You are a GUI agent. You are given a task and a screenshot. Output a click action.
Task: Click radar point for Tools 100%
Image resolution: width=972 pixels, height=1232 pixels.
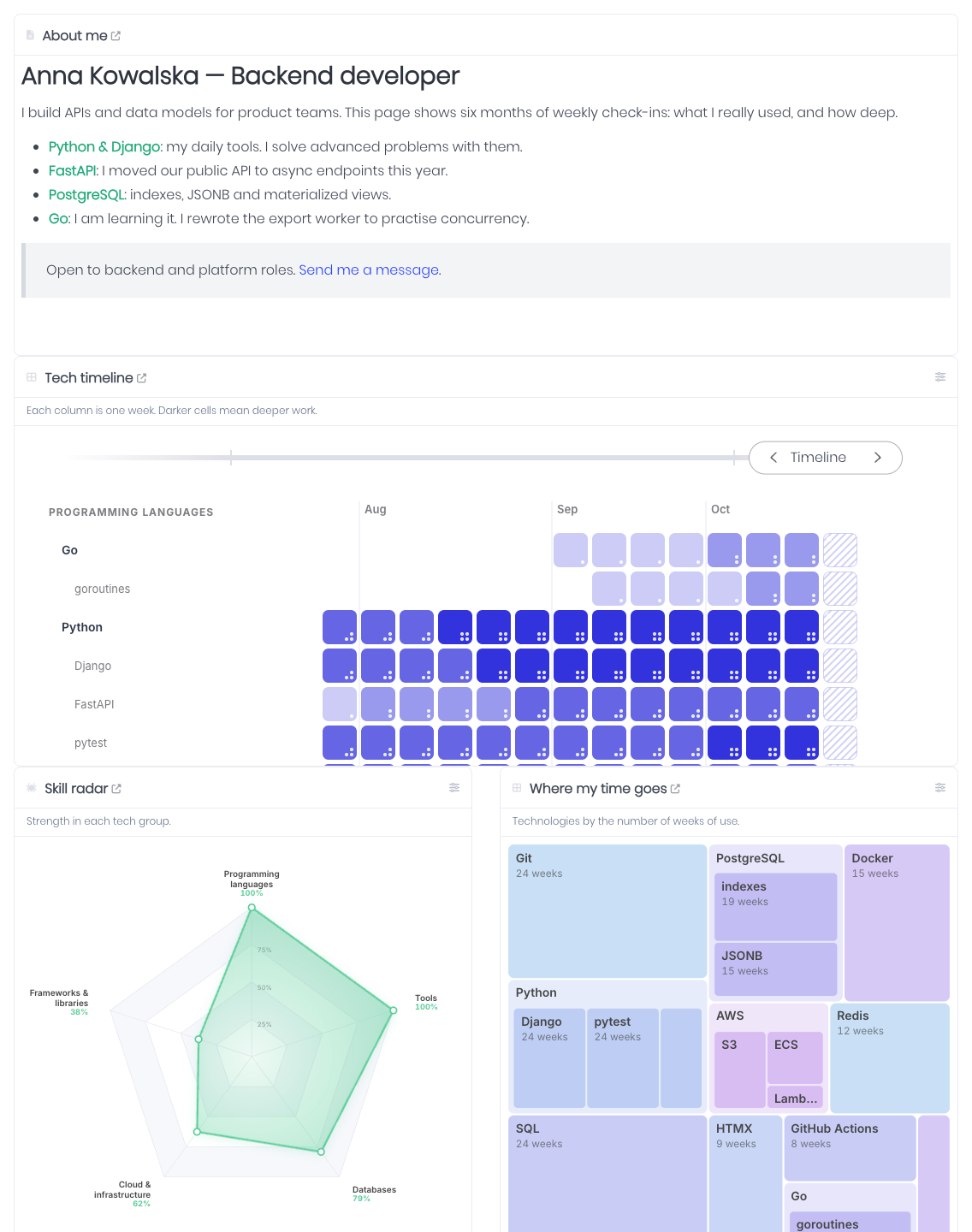[x=394, y=1010]
